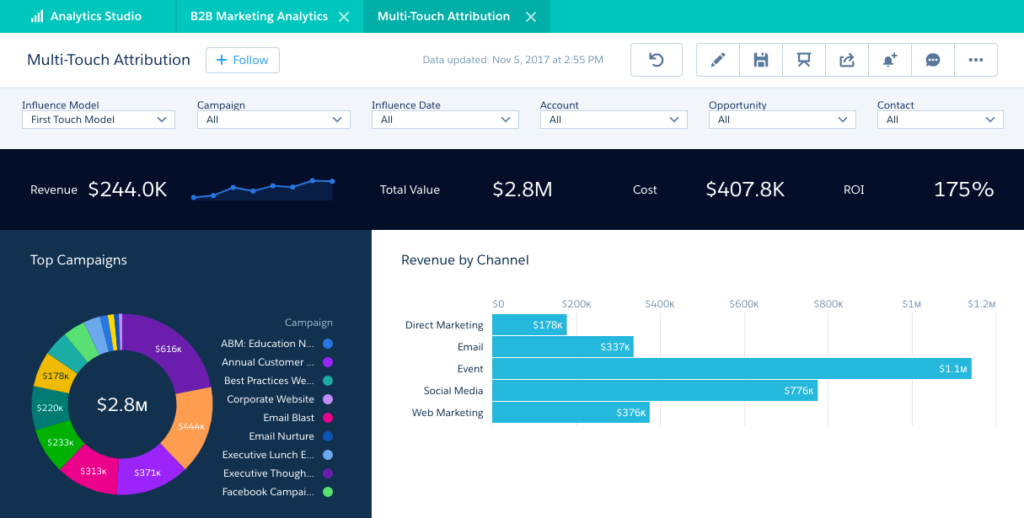This screenshot has width=1024, height=518.
Task: Click the Email Blast pink legend swatch
Action: tap(328, 418)
